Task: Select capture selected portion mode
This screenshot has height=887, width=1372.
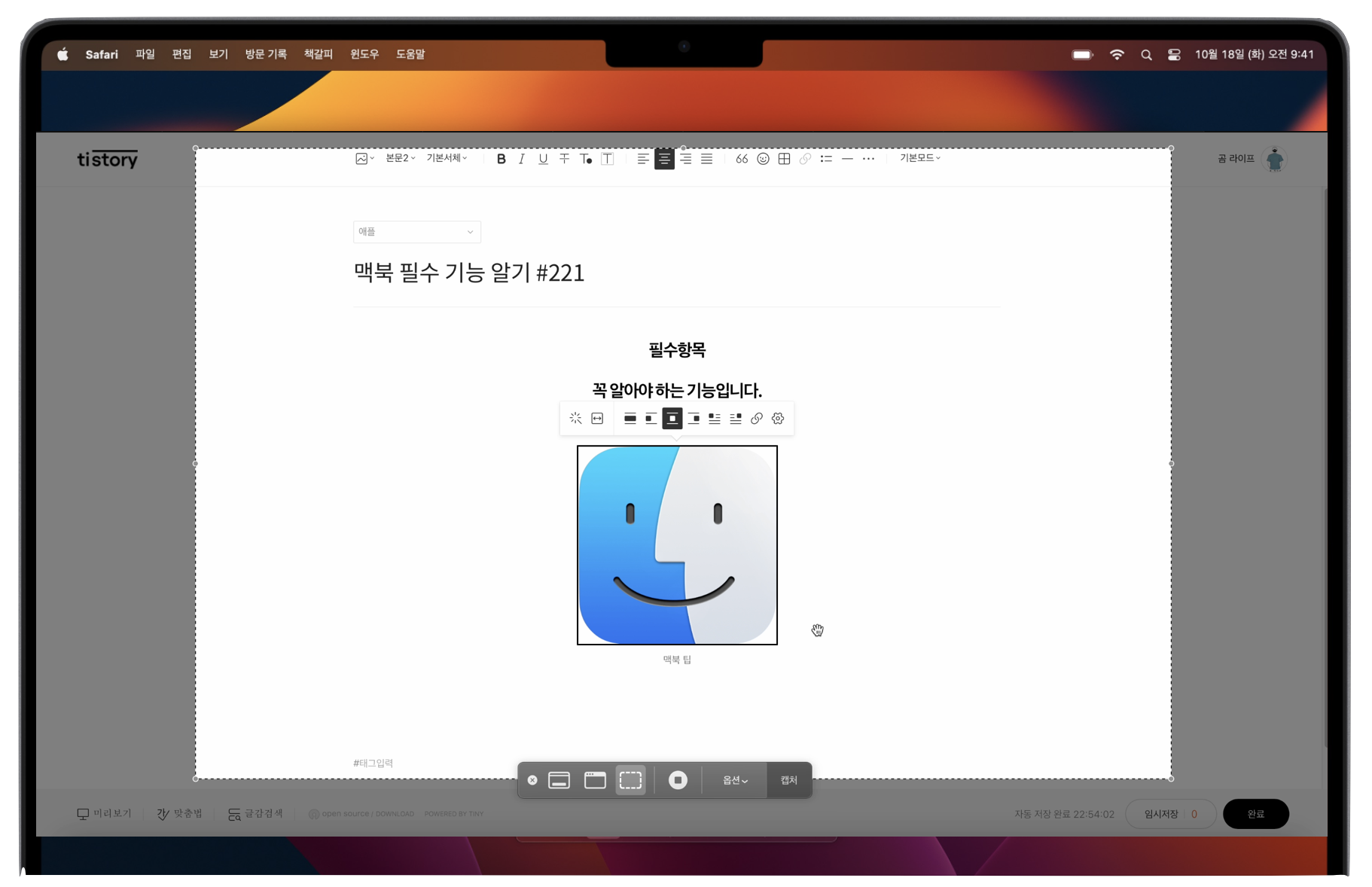Action: (630, 780)
